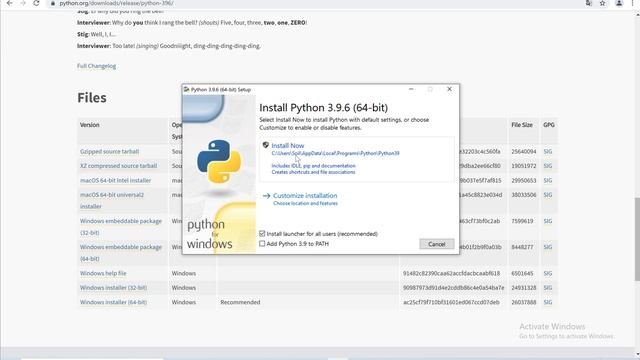This screenshot has height=360, width=640.
Task: Open Gzipped source tarball link
Action: 109,151
